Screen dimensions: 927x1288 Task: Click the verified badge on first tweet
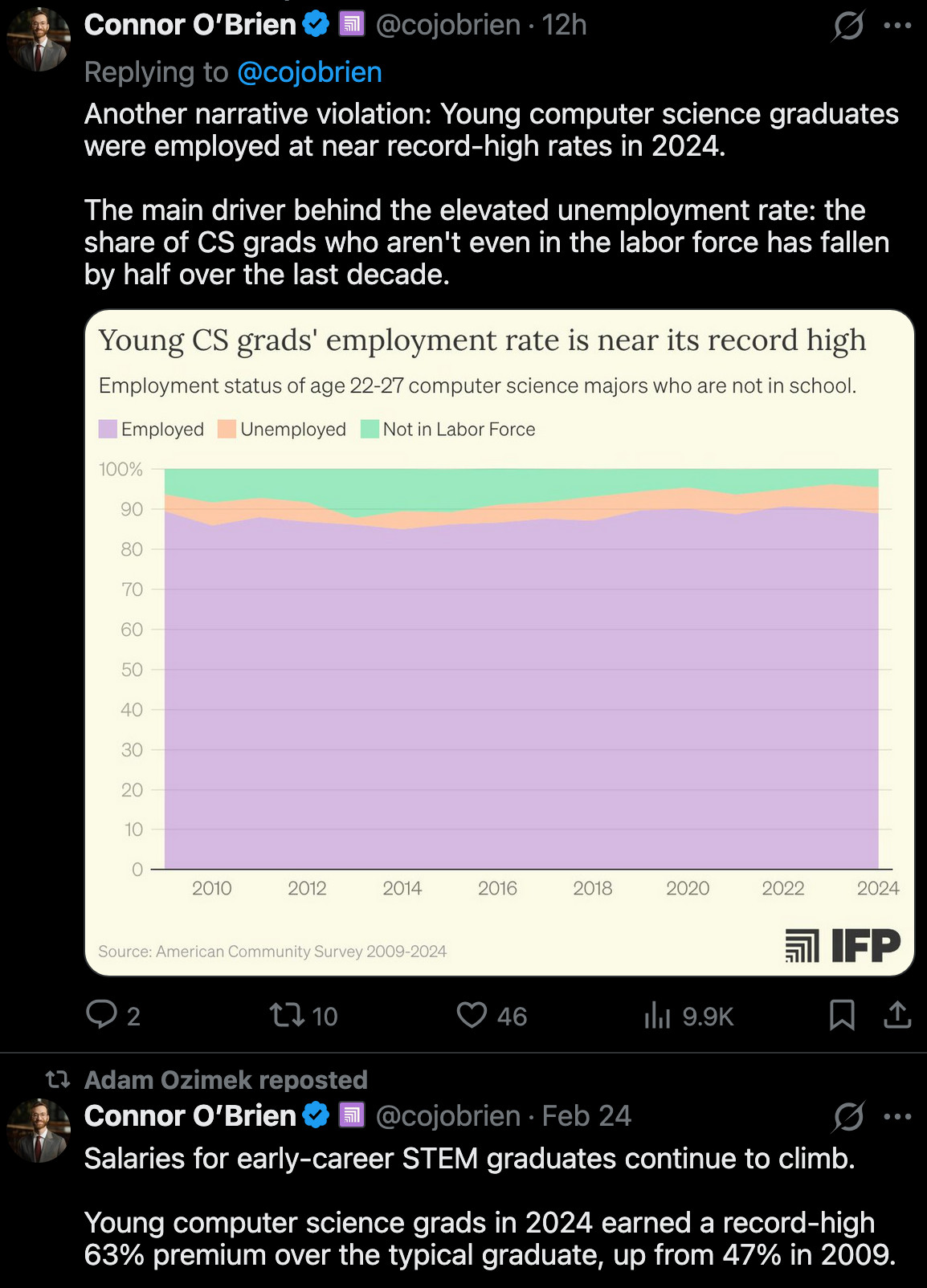click(x=316, y=25)
